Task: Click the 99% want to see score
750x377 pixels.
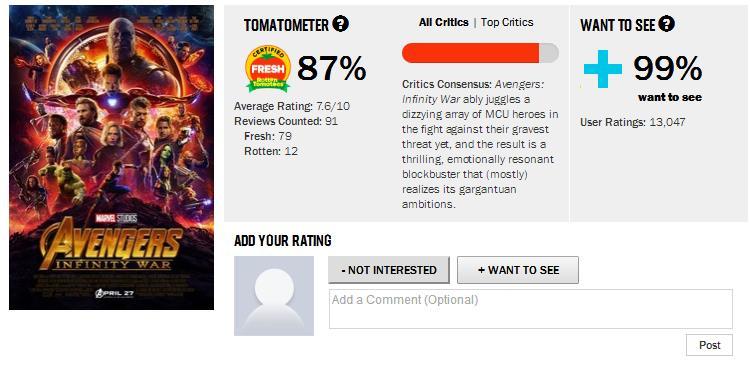Action: point(668,68)
